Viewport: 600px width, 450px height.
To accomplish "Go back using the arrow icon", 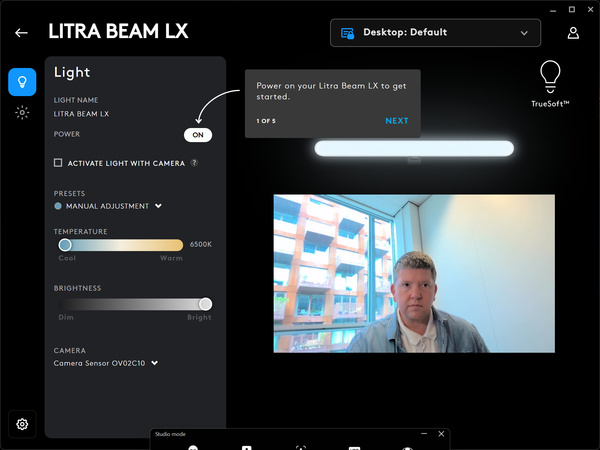I will (21, 32).
